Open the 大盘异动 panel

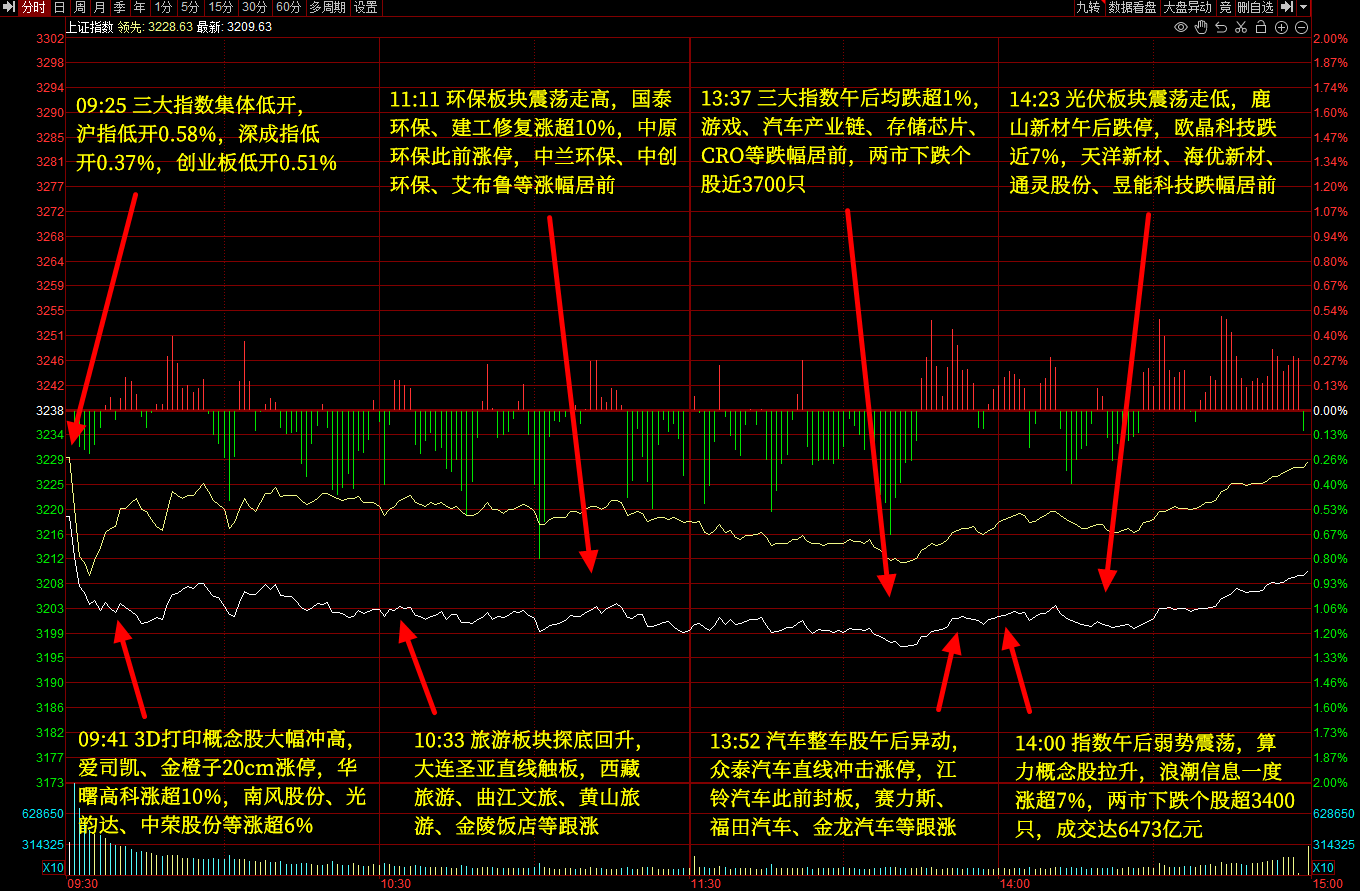pyautogui.click(x=1187, y=7)
